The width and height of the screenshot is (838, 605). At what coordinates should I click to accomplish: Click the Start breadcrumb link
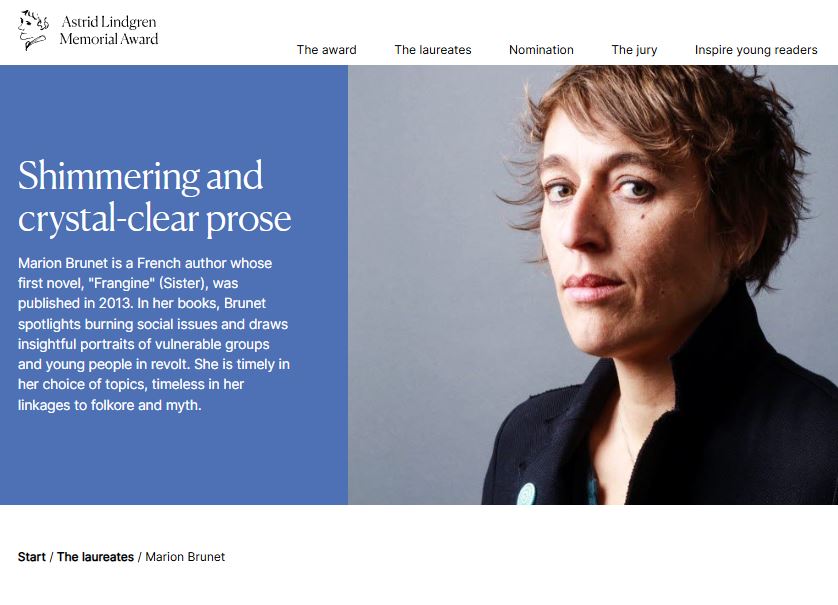tap(32, 557)
